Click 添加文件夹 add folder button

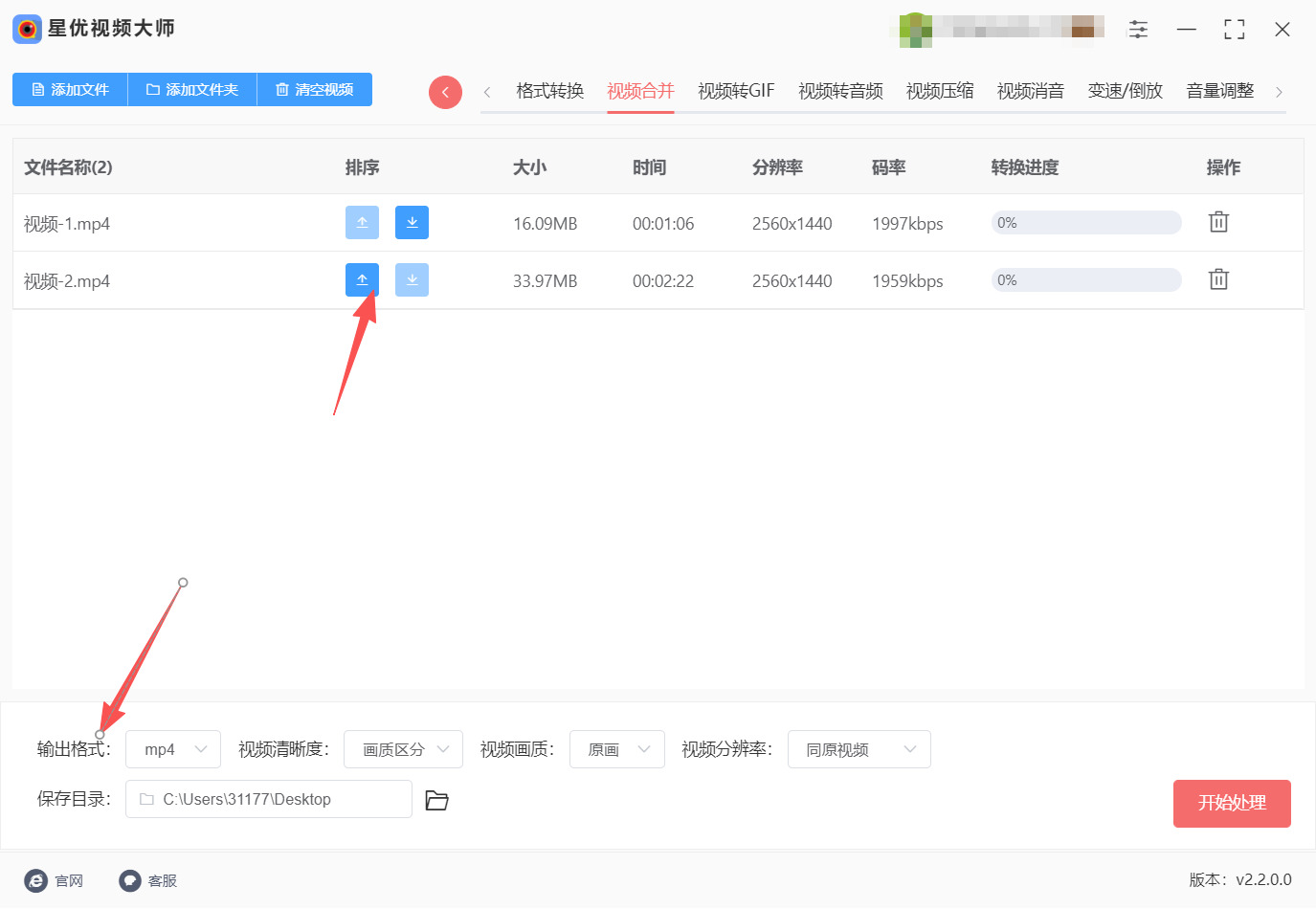click(192, 90)
